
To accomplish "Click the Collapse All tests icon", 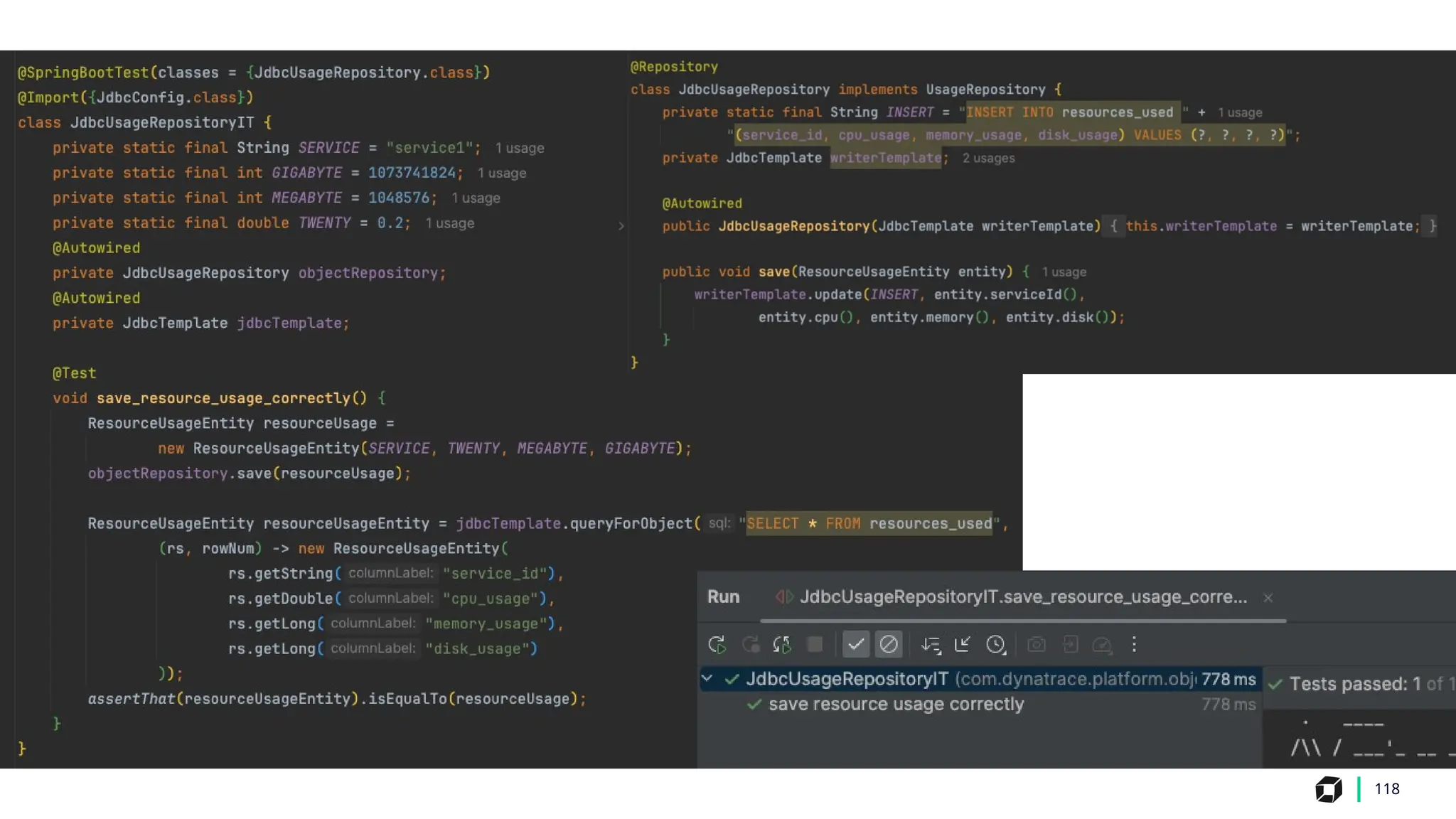I will pyautogui.click(x=963, y=645).
